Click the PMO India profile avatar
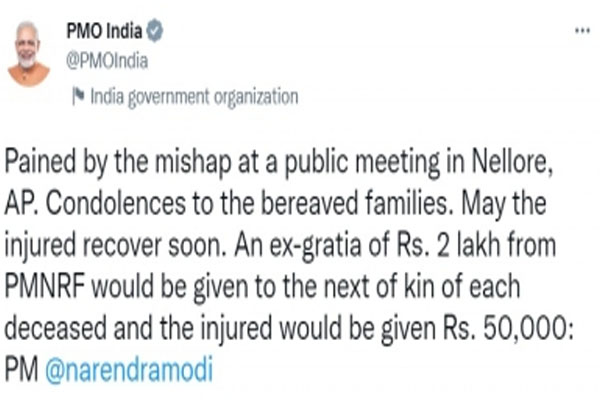600x400 pixels. 28,53
